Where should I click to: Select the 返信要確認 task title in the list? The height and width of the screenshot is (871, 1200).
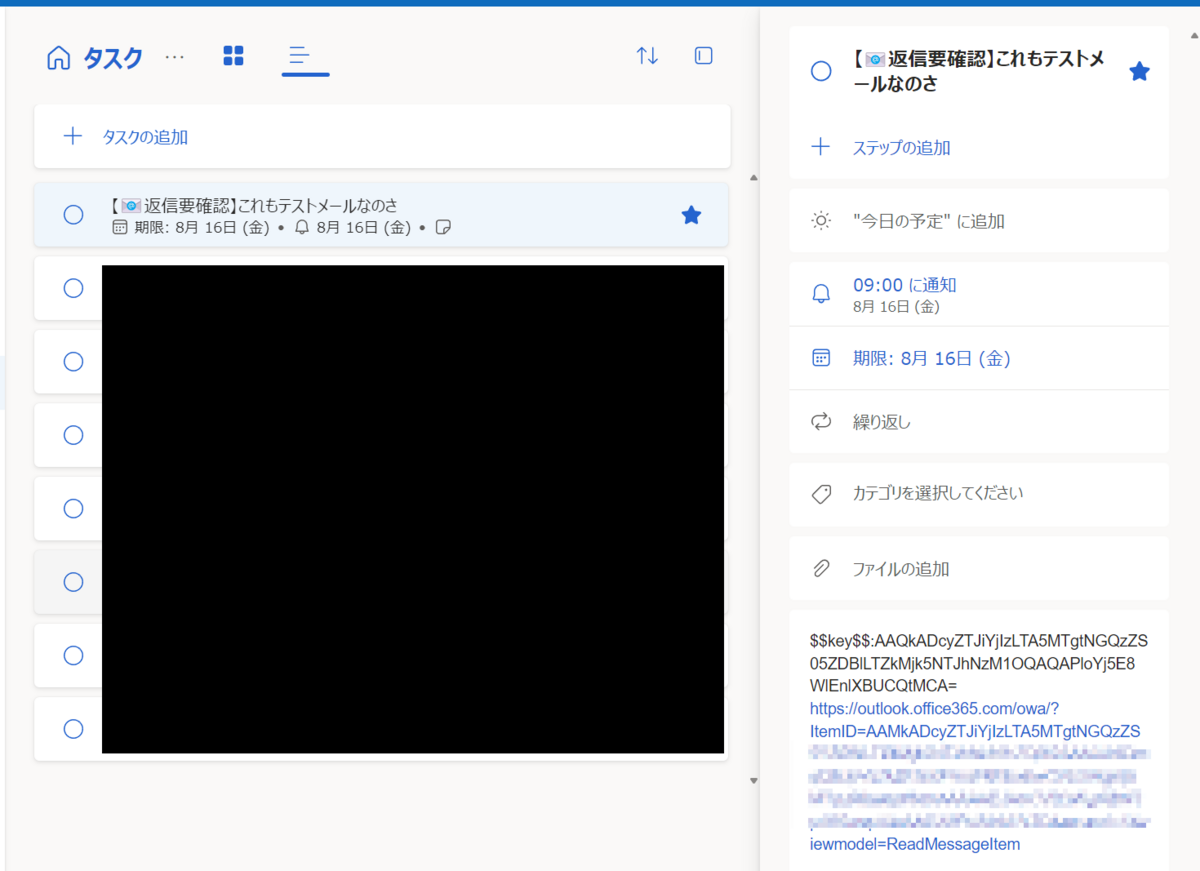tap(254, 205)
